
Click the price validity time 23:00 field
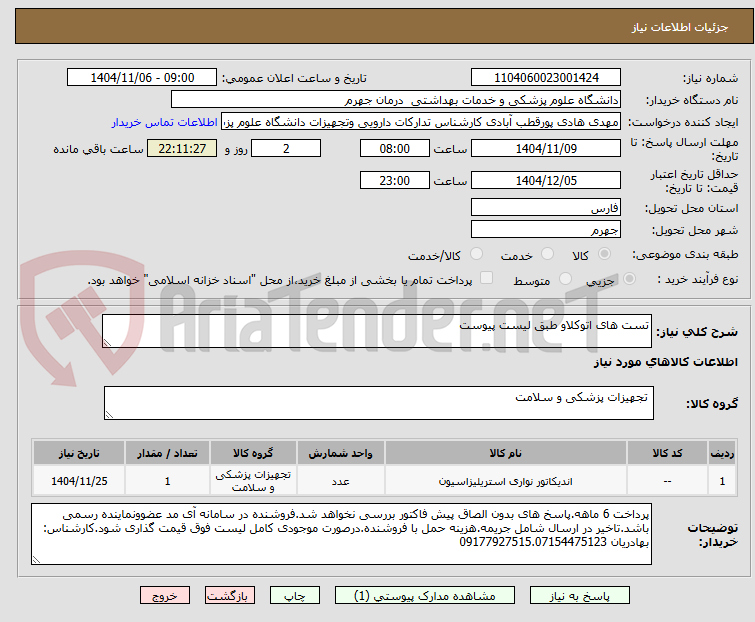(x=395, y=181)
